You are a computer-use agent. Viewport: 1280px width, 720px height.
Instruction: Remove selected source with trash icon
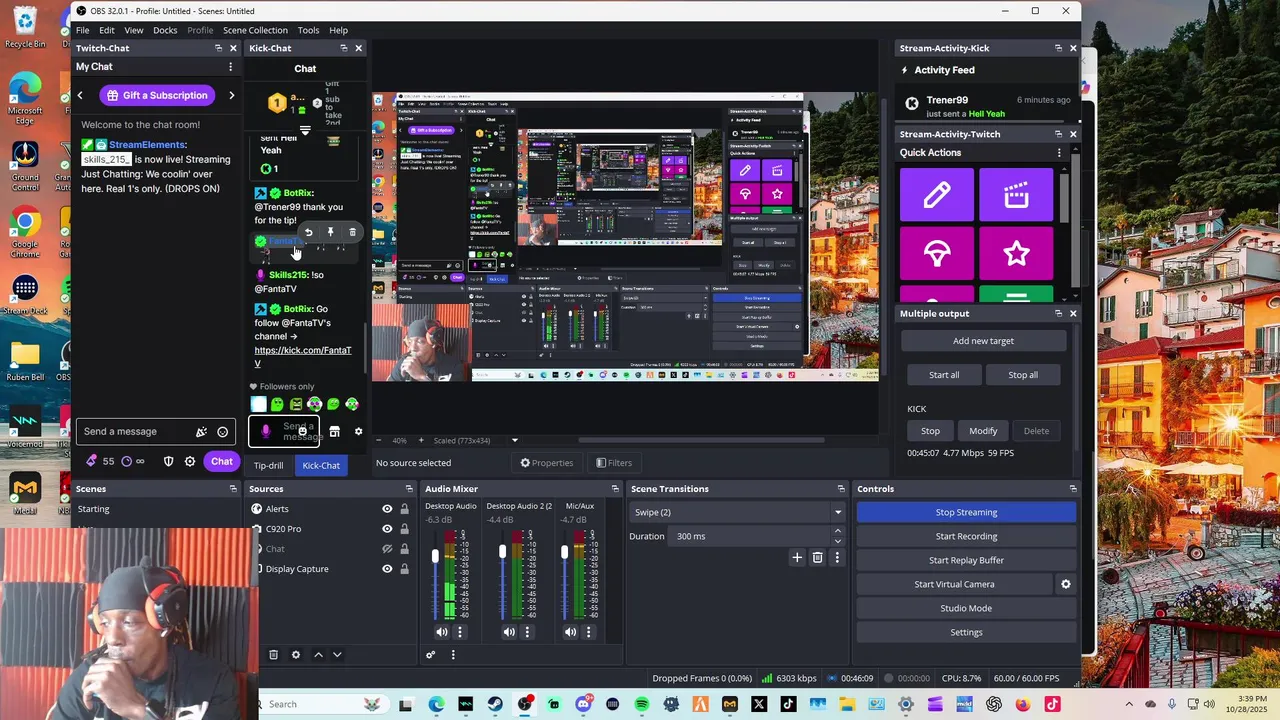273,655
